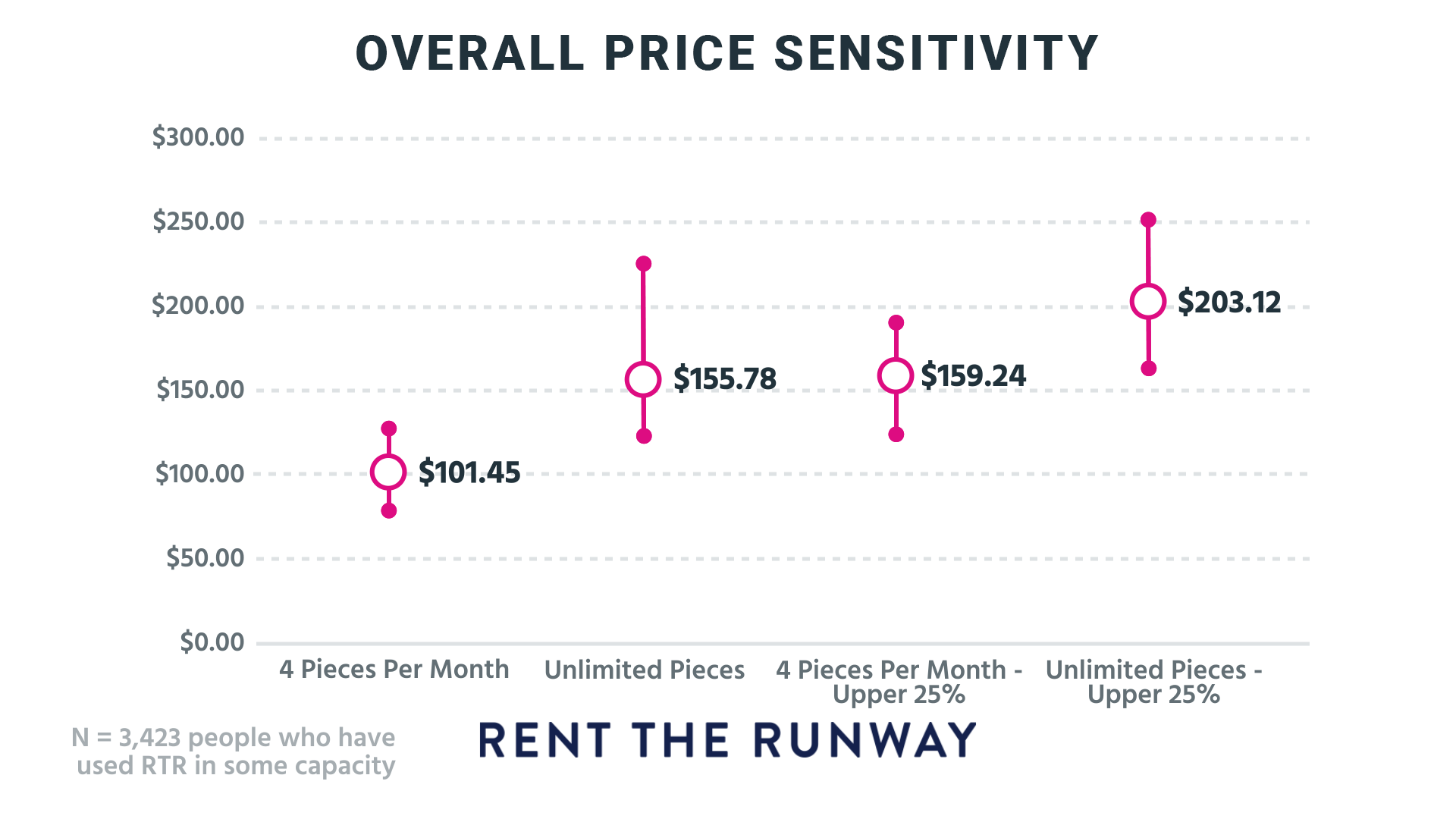The image size is (1456, 819).
Task: Click bottom dot of Unlimited Pieces Upper 25% range
Action: pyautogui.click(x=1149, y=369)
